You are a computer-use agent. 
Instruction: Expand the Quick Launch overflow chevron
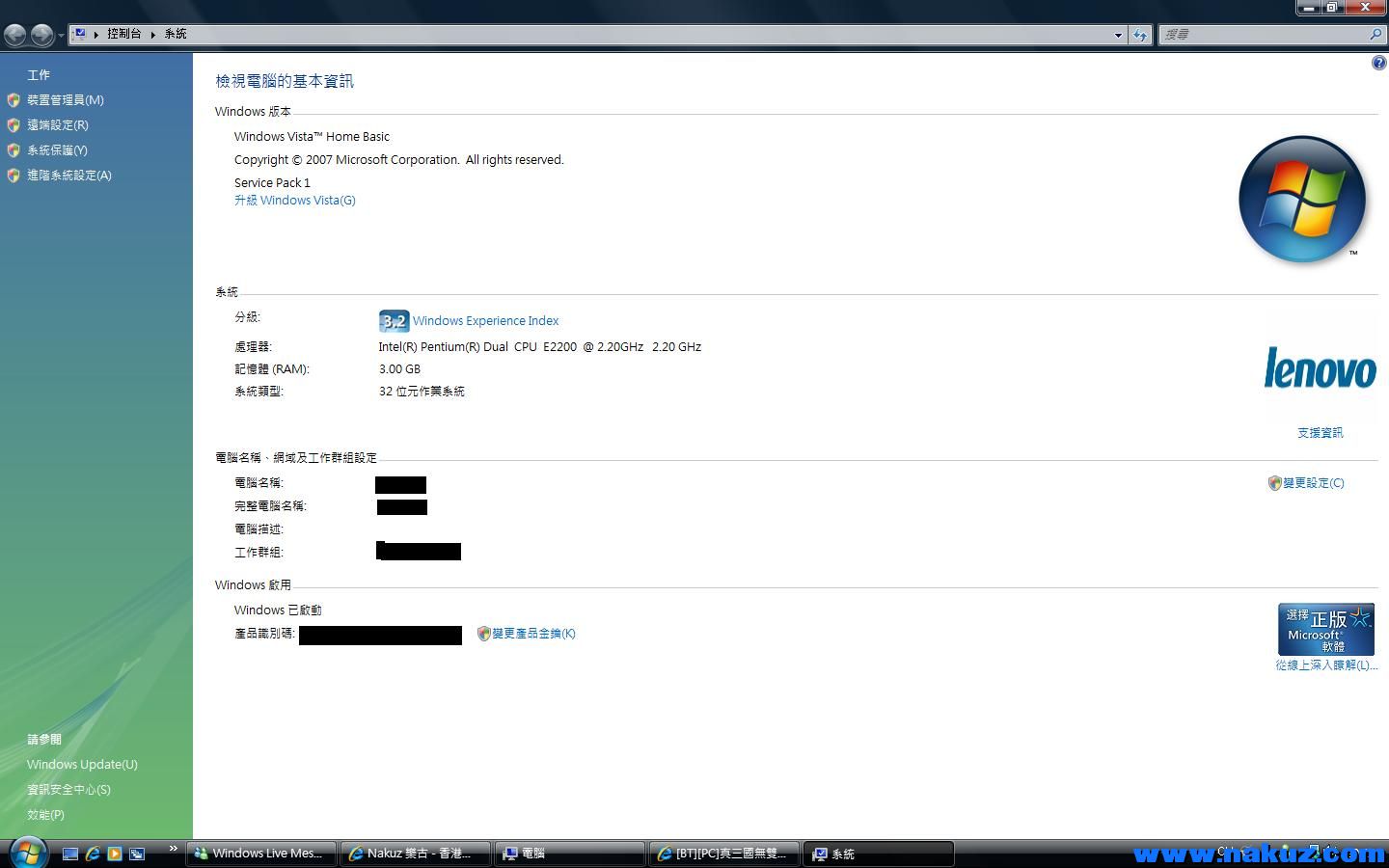(x=174, y=849)
